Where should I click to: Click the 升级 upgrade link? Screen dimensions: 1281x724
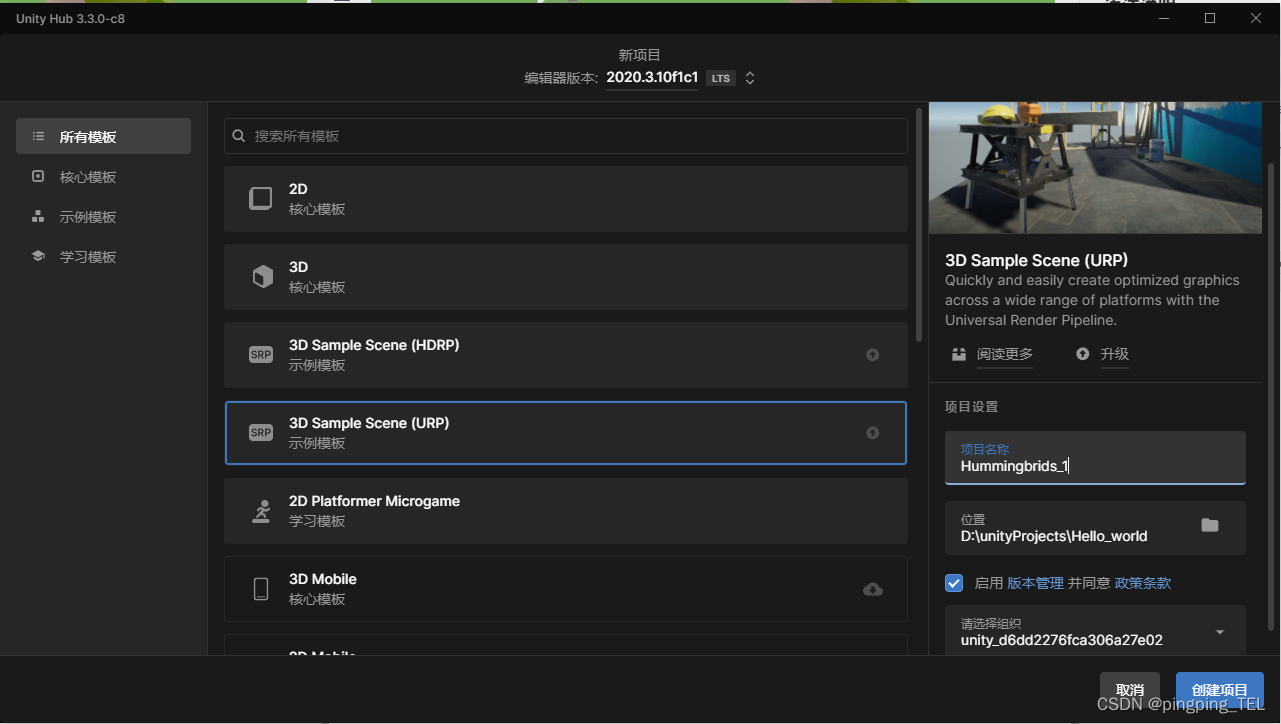[1115, 354]
